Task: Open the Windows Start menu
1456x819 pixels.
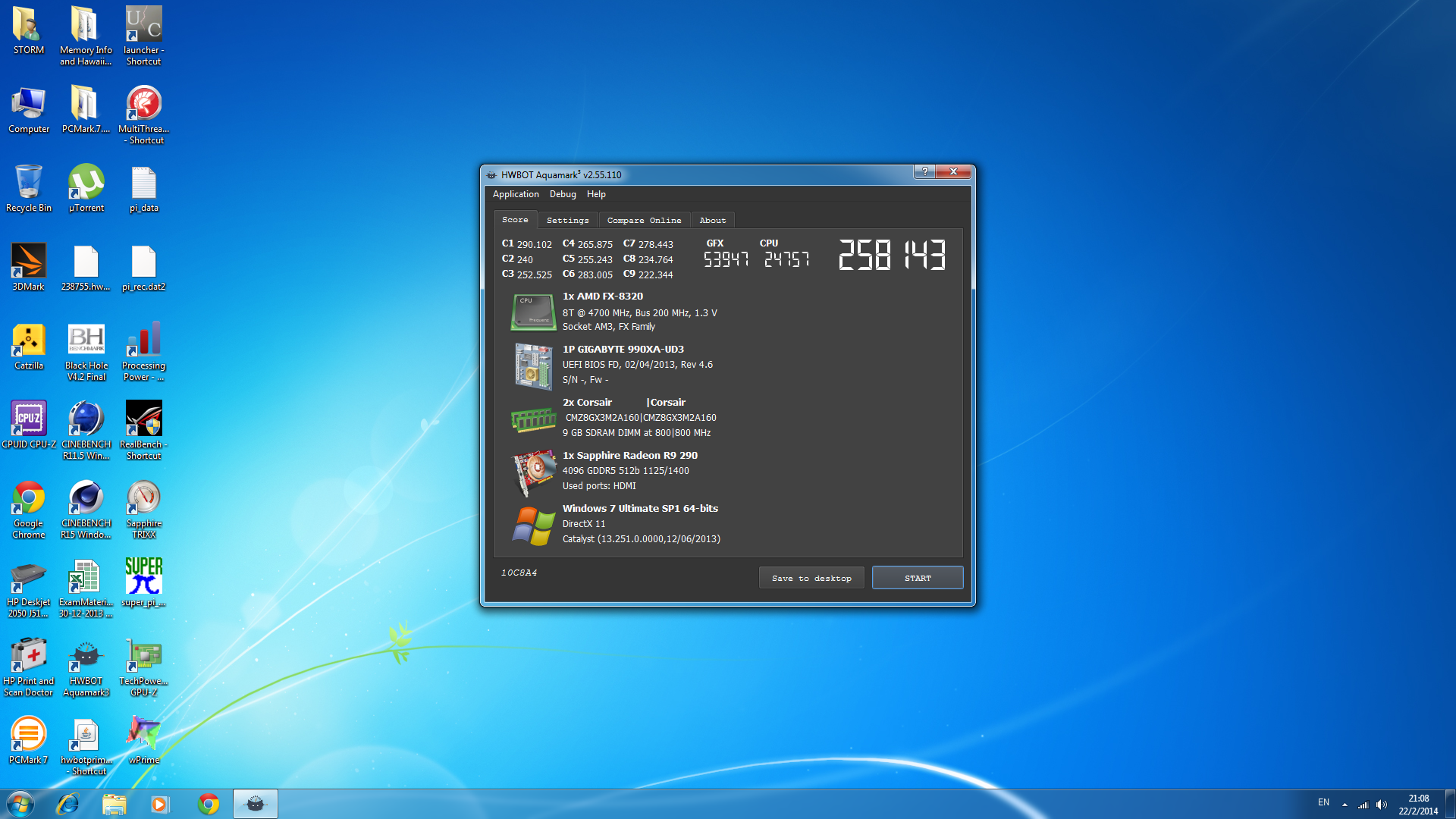Action: point(20,804)
